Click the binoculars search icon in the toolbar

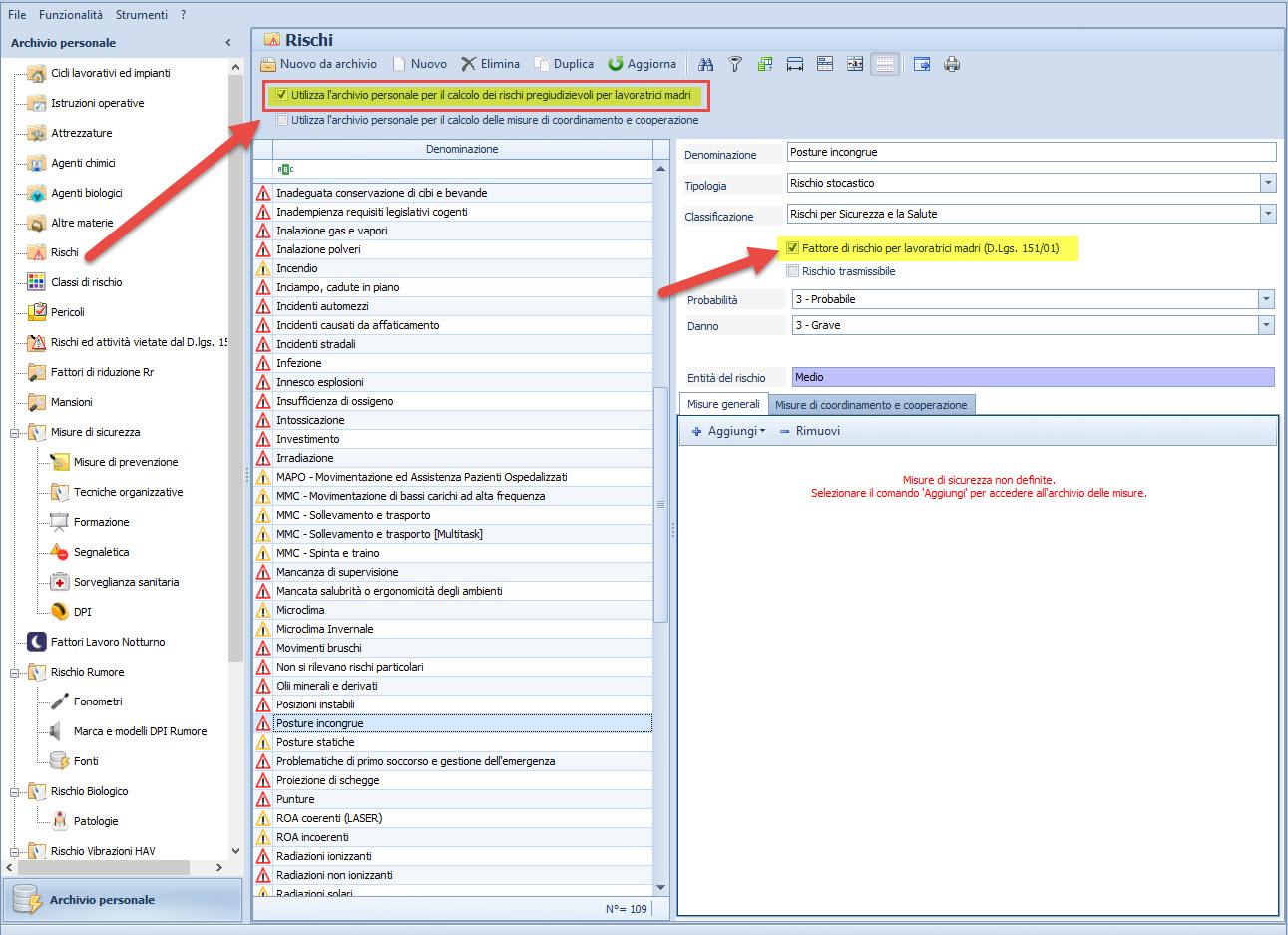point(706,64)
